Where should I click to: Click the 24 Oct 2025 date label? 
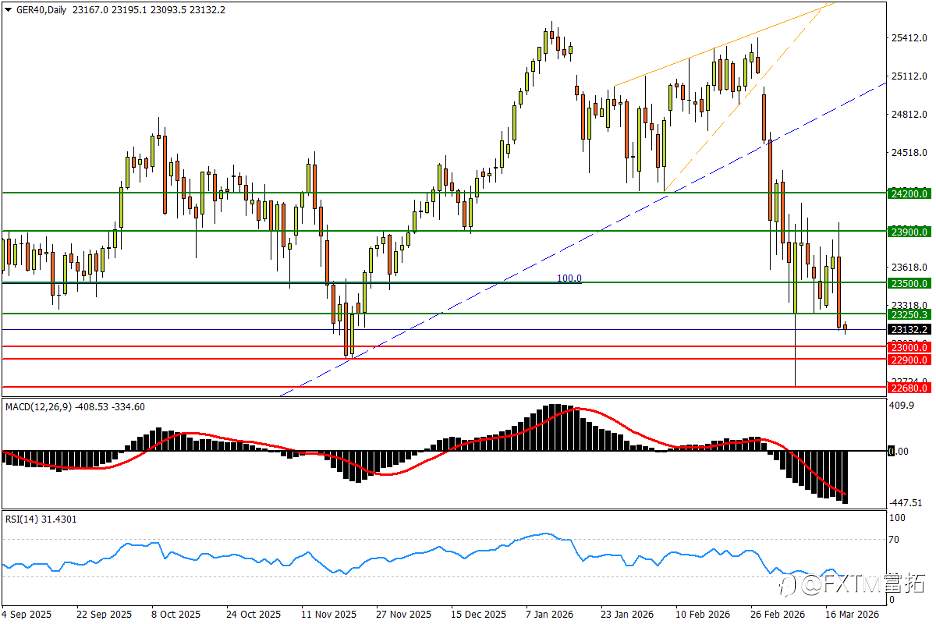tap(253, 614)
